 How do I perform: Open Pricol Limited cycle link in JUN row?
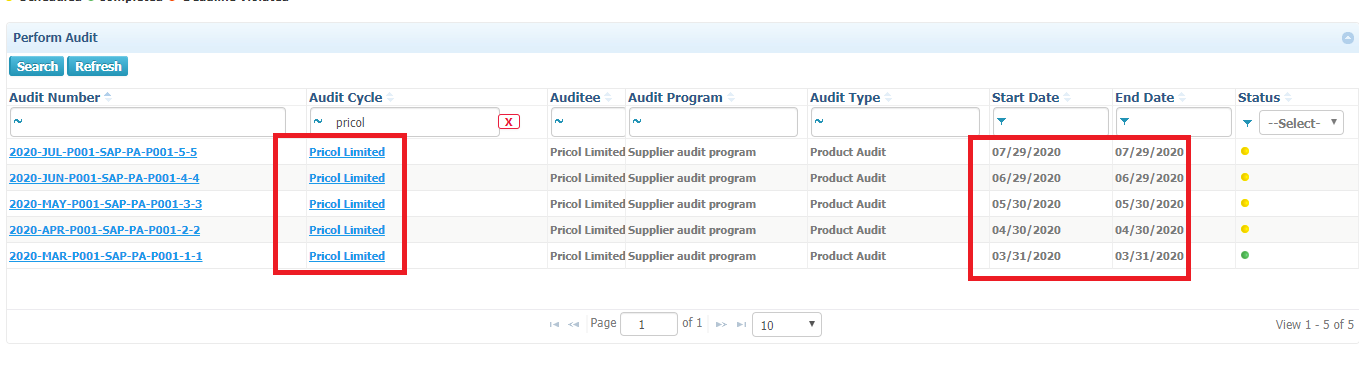(347, 178)
